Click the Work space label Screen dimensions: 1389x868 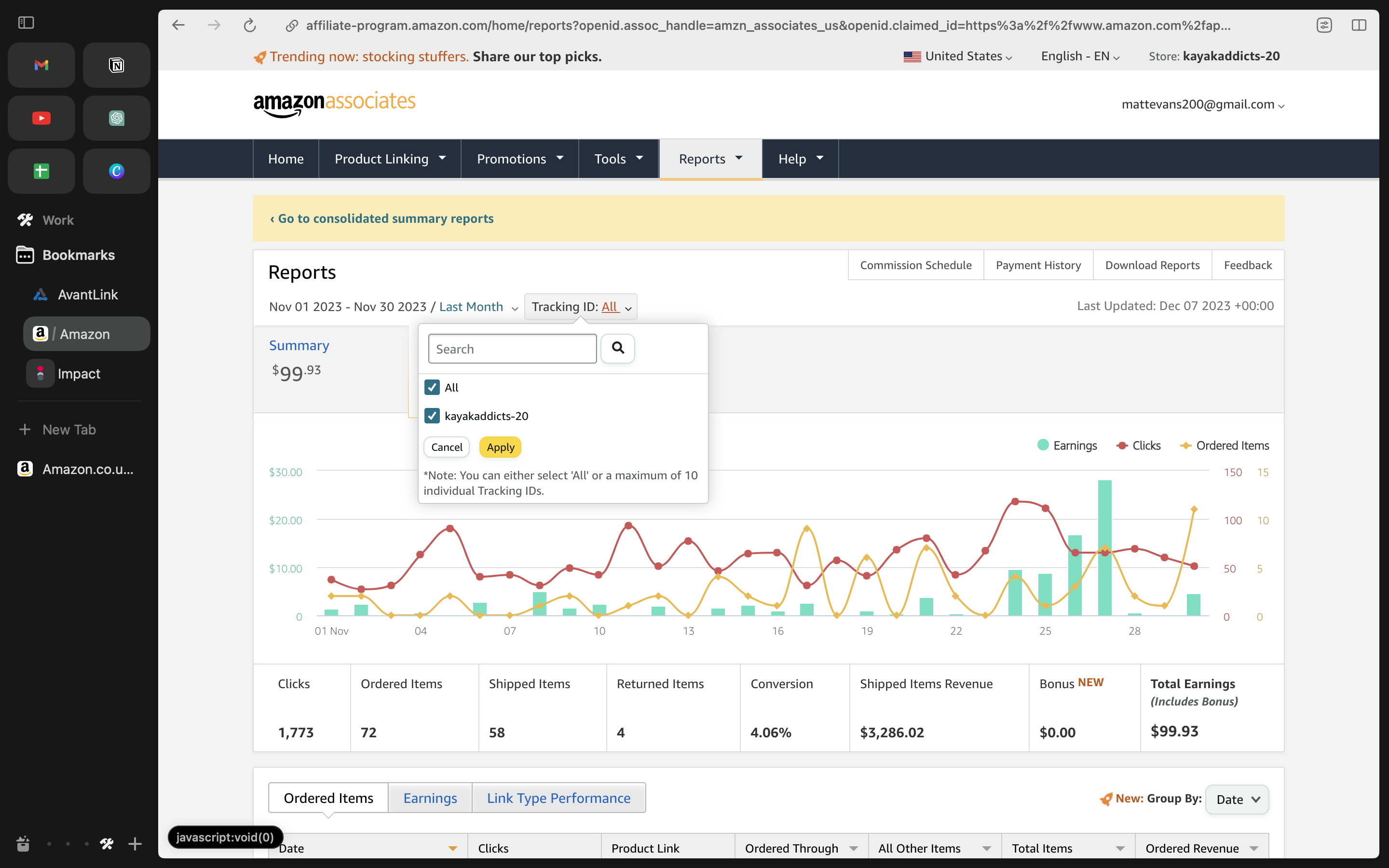click(58, 220)
